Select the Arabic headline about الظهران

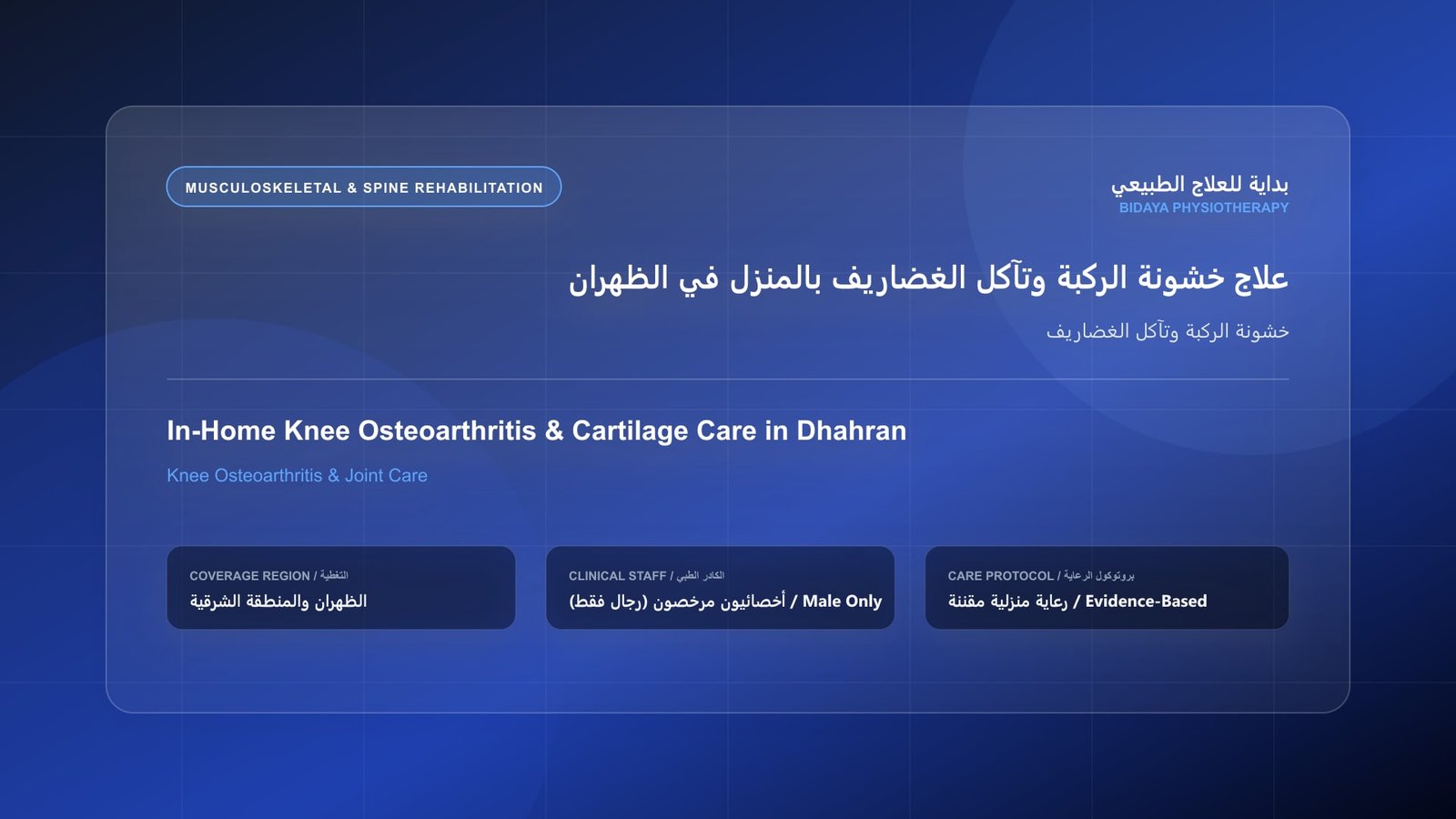coord(928,278)
